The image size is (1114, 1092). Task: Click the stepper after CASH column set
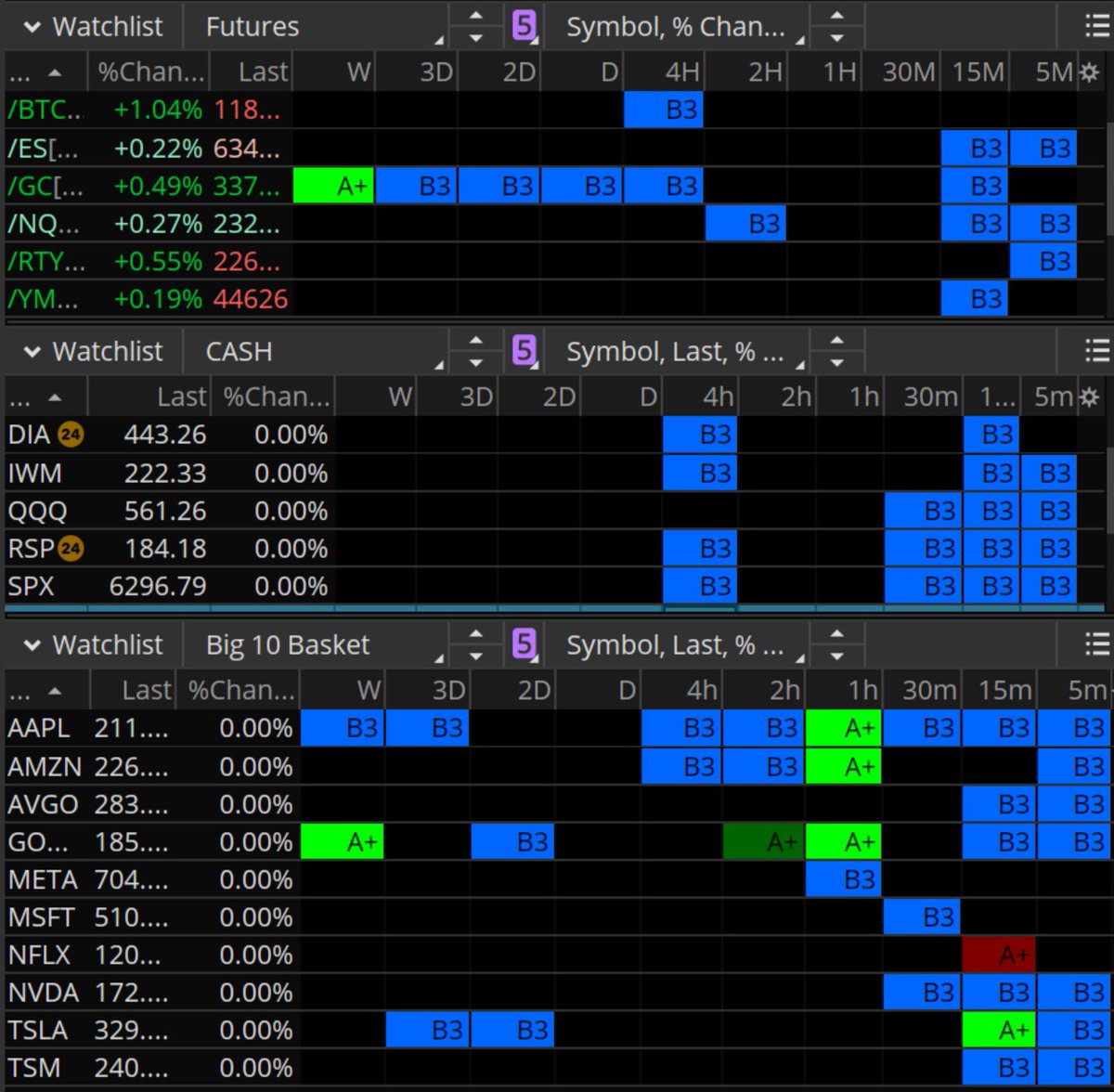tap(837, 352)
